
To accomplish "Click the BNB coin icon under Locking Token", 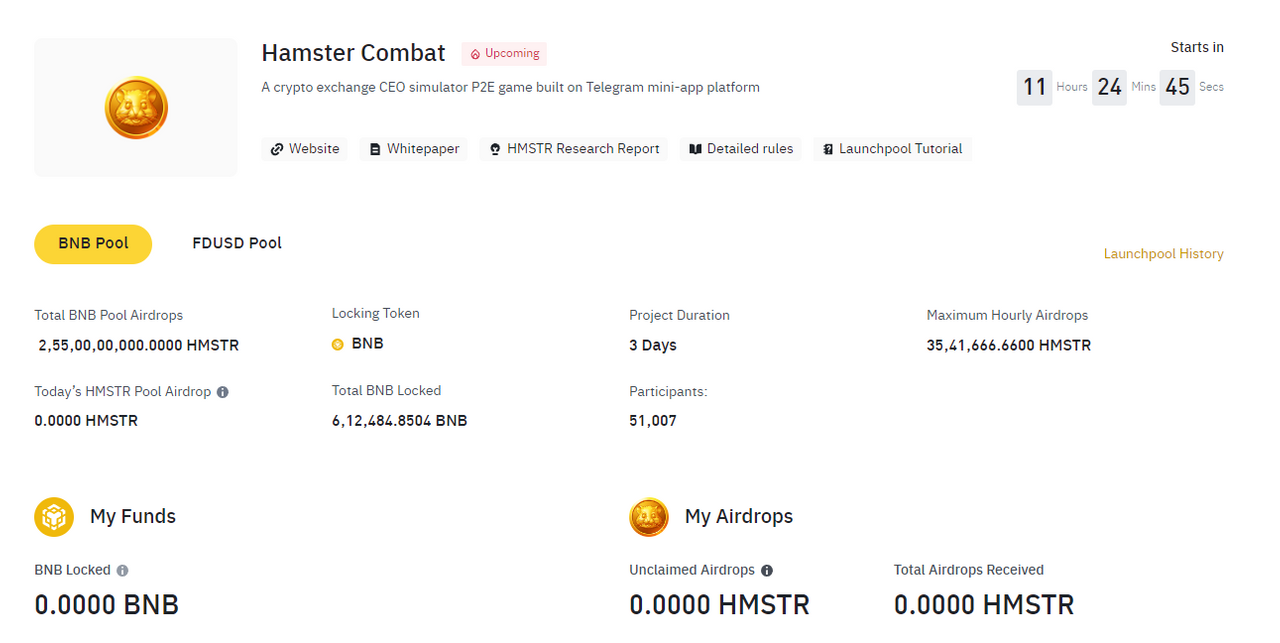I will pos(338,344).
